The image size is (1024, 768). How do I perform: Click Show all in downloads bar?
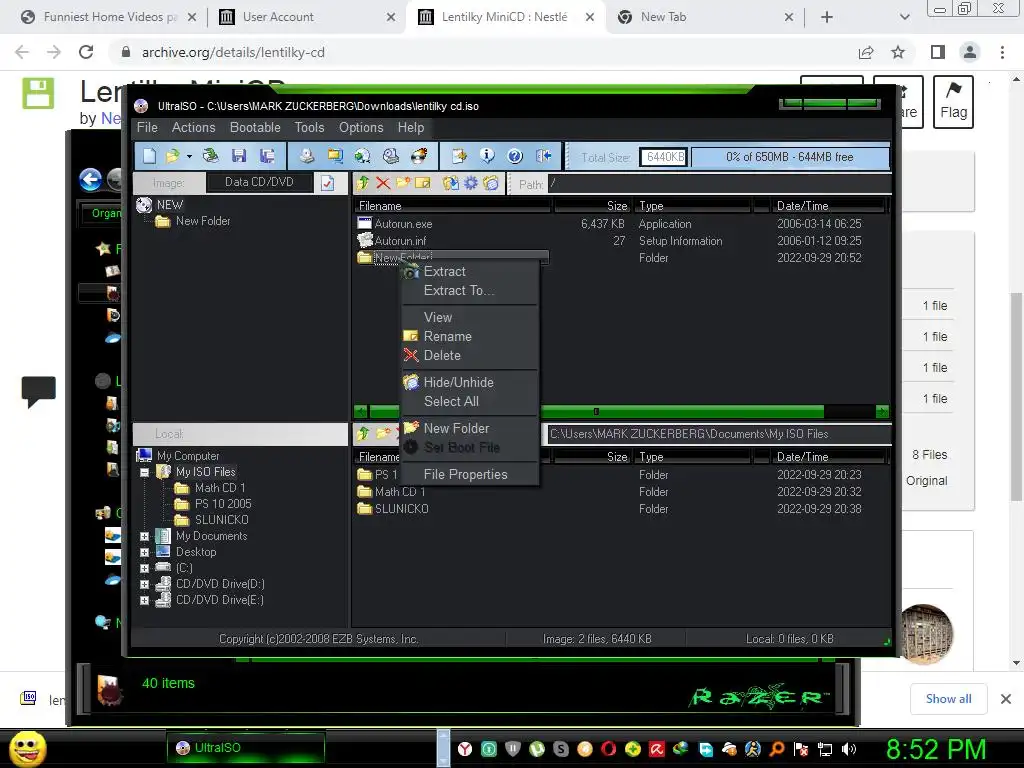tap(948, 699)
